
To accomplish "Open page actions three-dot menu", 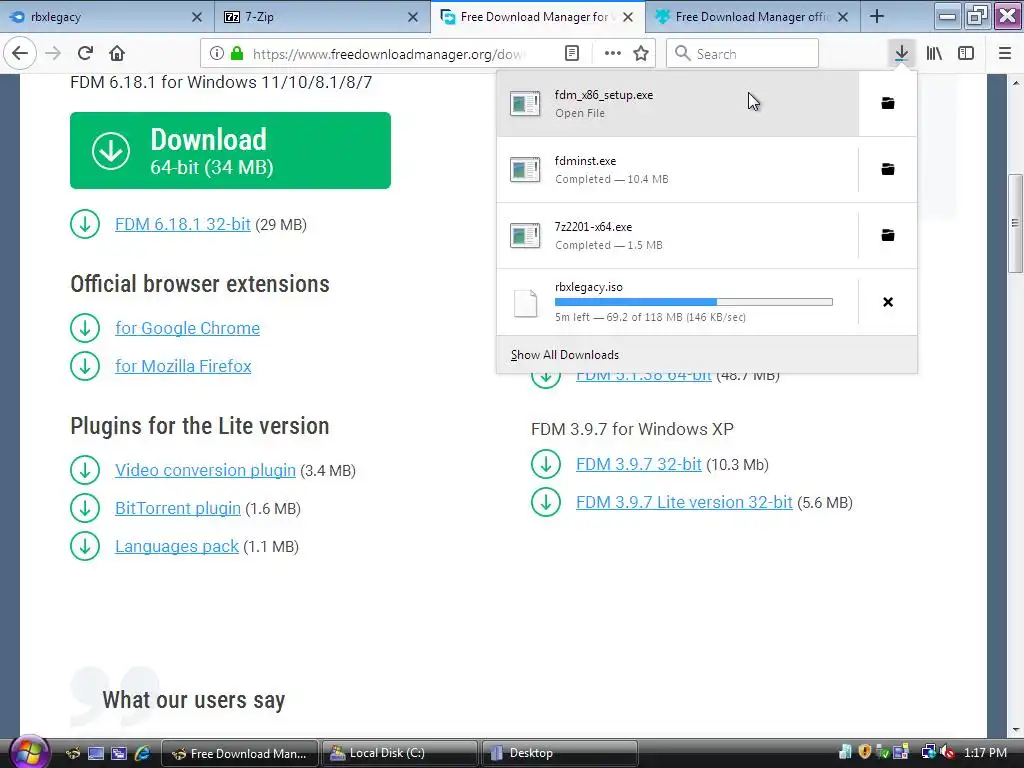I will (x=613, y=54).
